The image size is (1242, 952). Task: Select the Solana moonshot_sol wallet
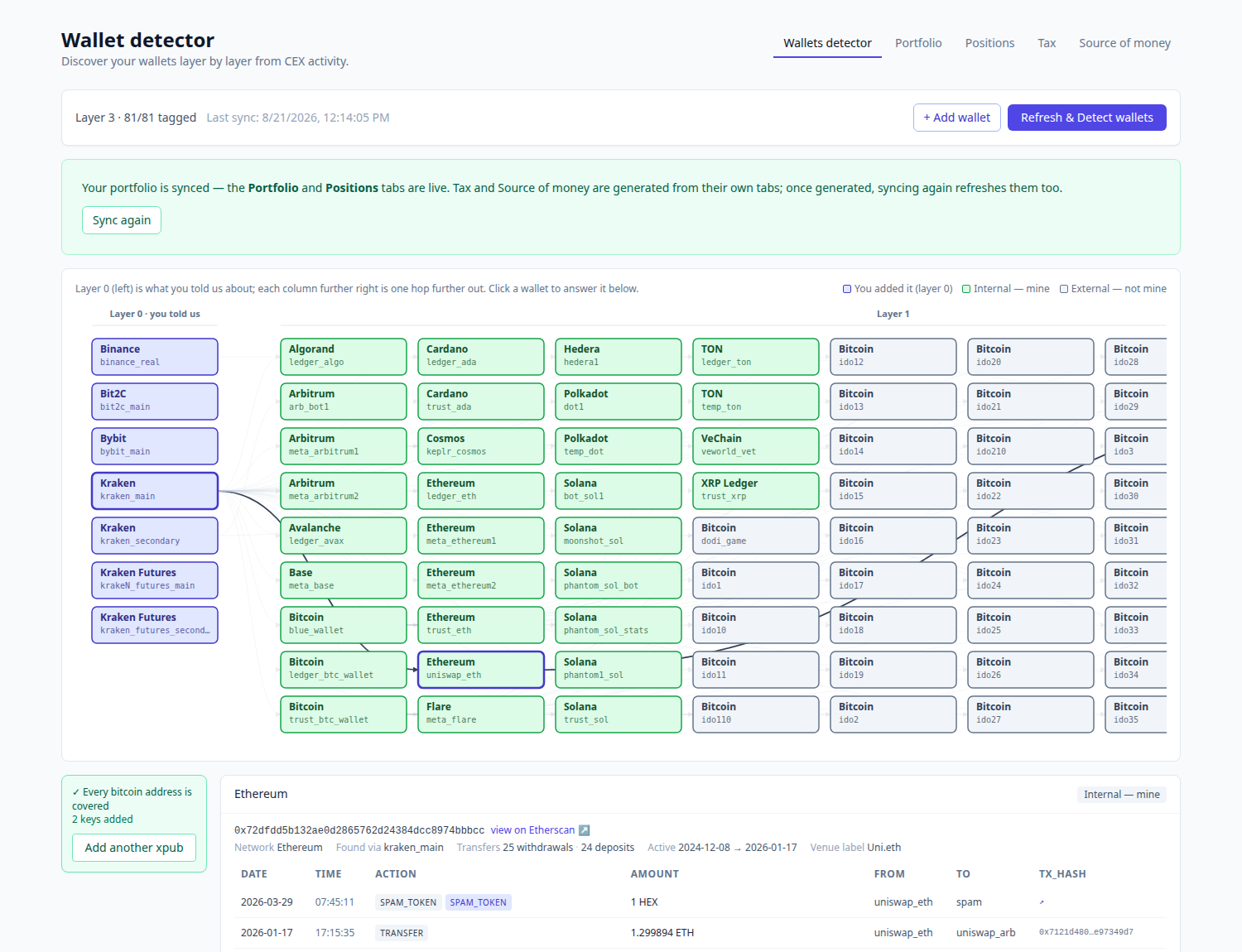(619, 536)
